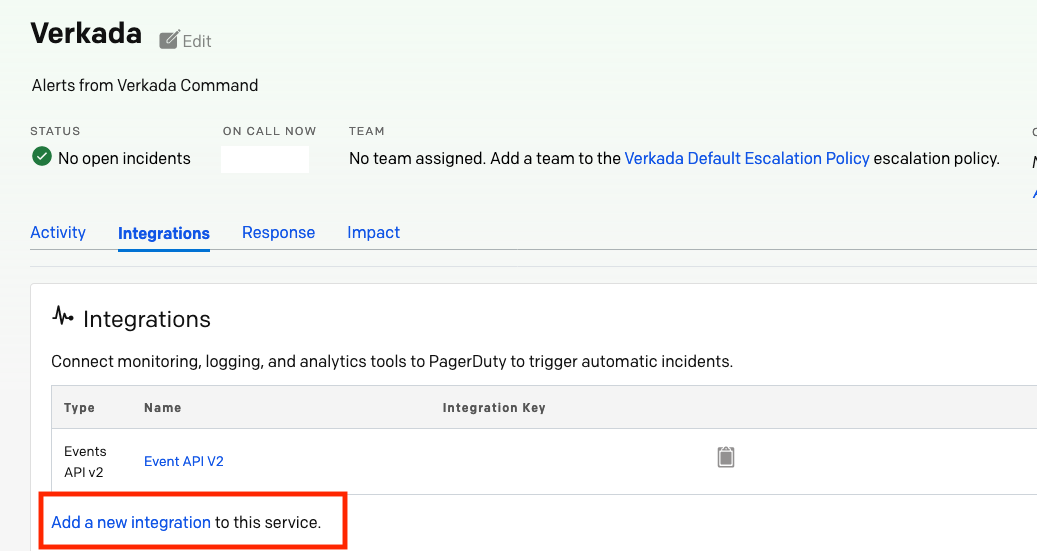Click the Name column header
This screenshot has height=551, width=1037.
(163, 407)
